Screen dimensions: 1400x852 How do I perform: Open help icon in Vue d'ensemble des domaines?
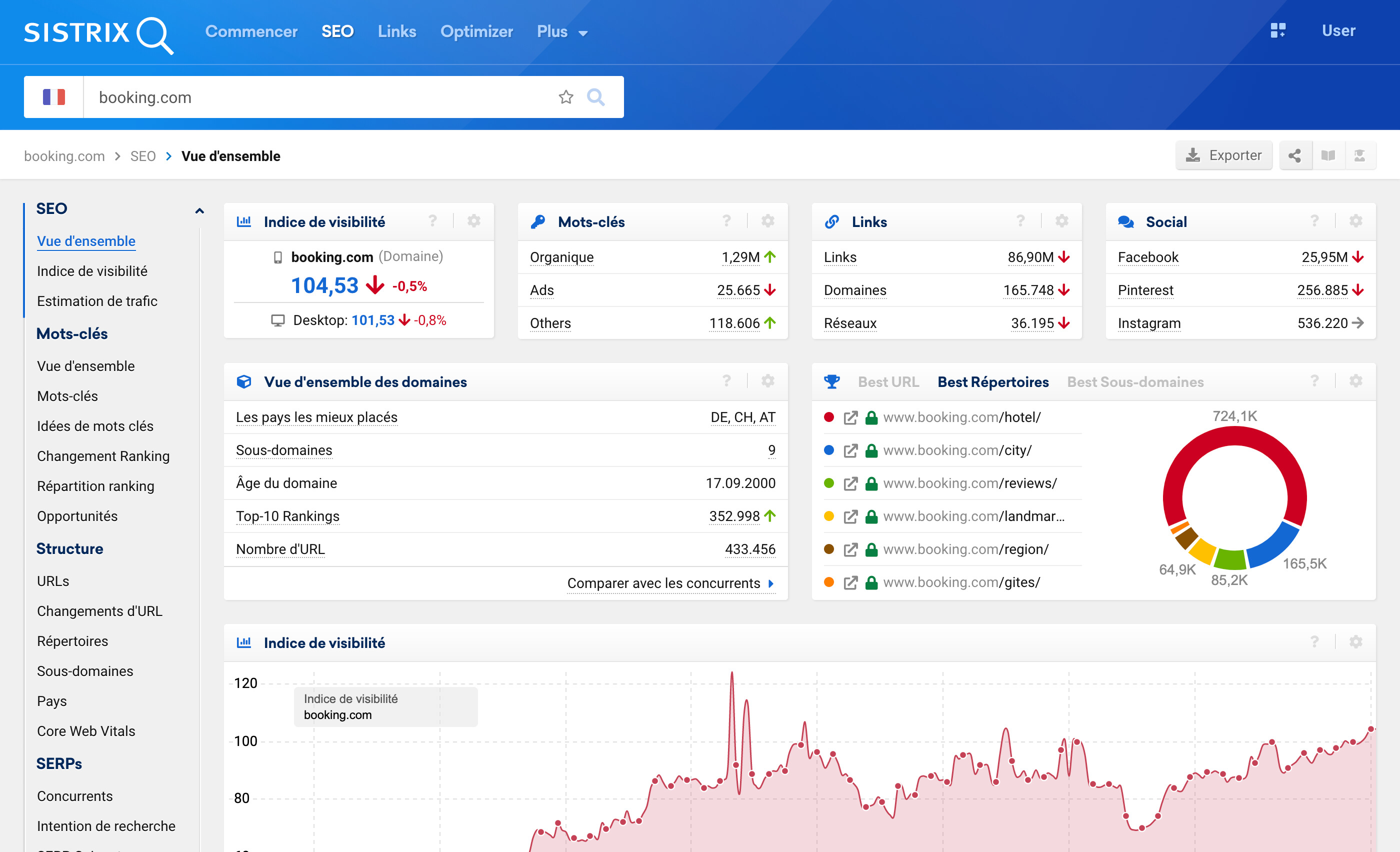pos(726,381)
